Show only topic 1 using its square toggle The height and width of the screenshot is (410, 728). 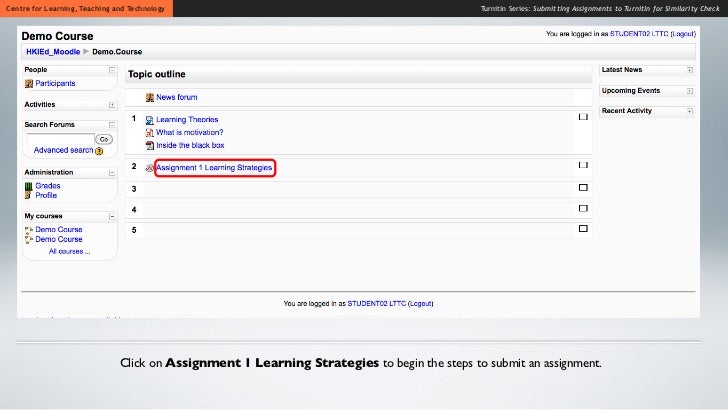click(x=583, y=117)
